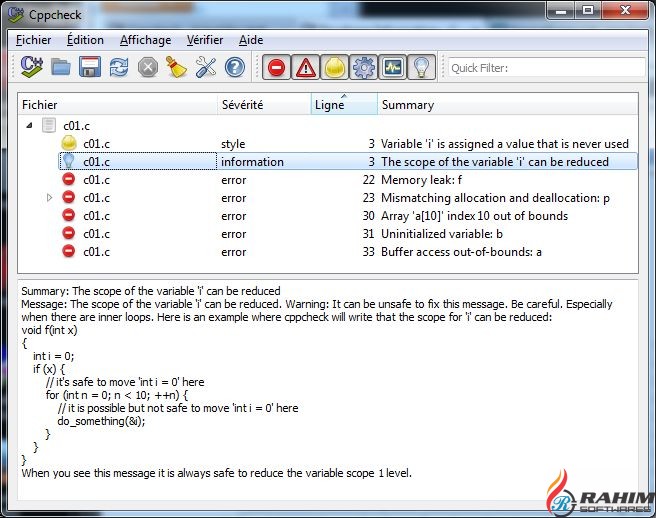Screen dimensions: 656x518
Task: Click red error icon on Uninitialized variable row
Action: 68,233
